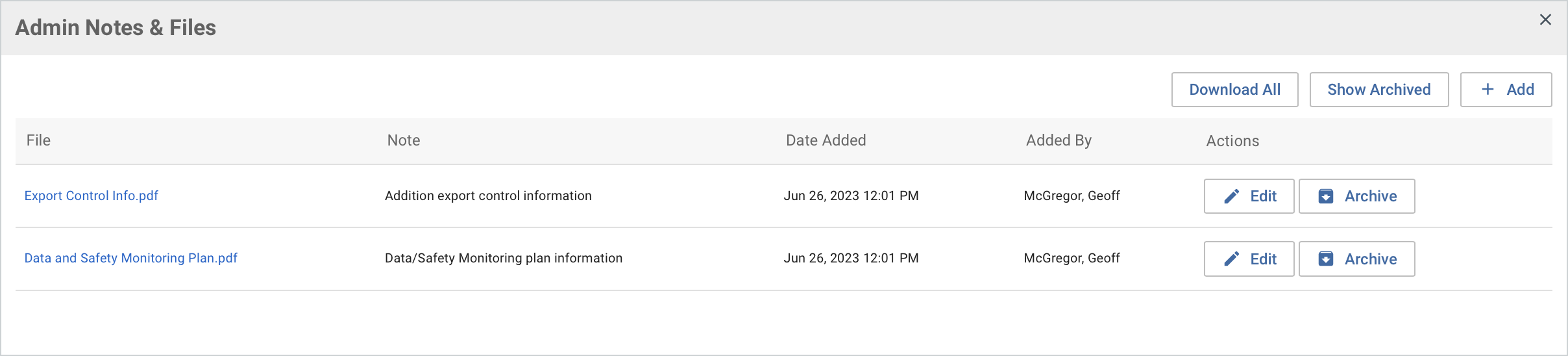Click the pencil icon for Export Control Info.pdf
The height and width of the screenshot is (356, 1568).
(1231, 196)
